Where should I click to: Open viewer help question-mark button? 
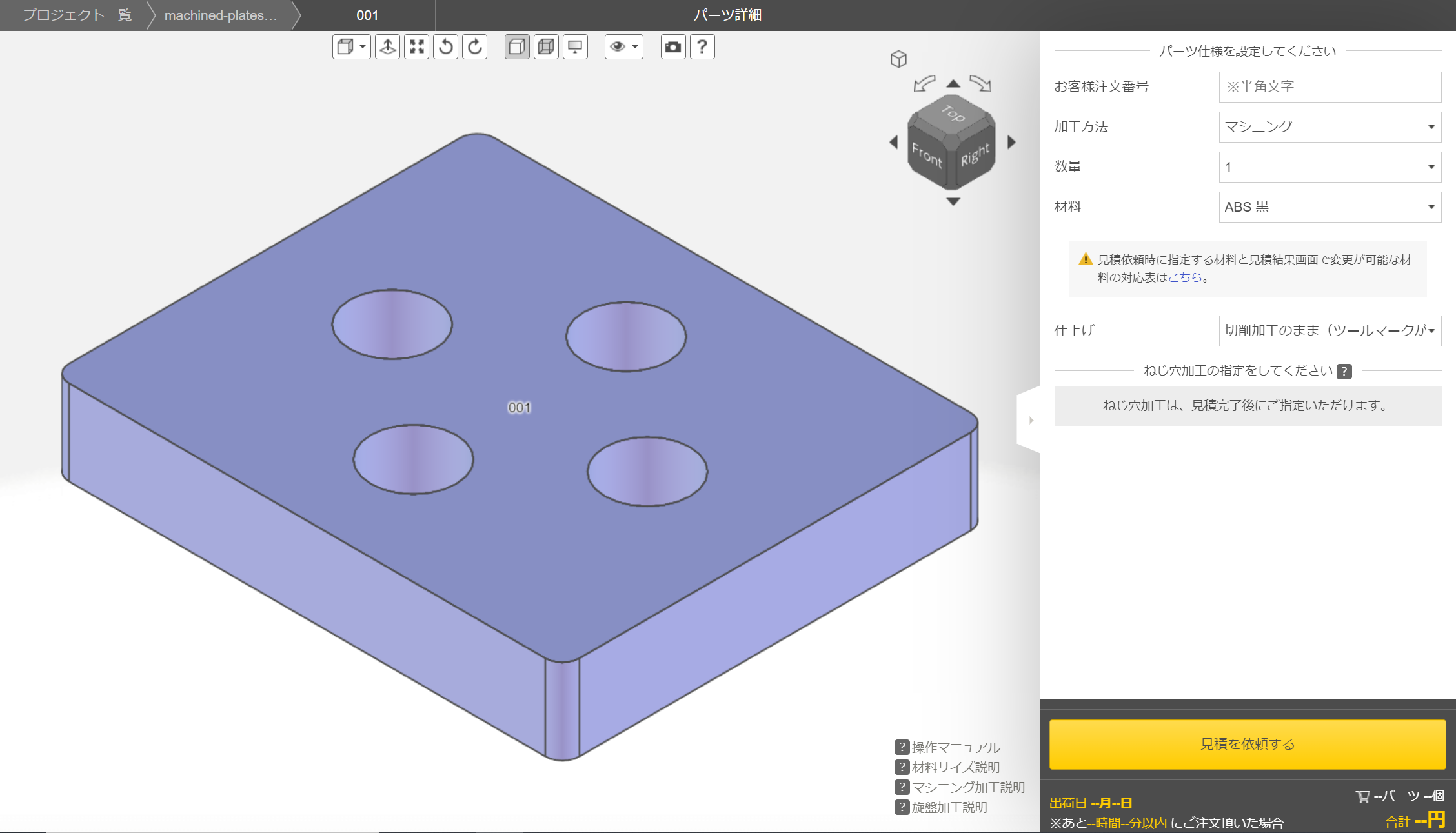[702, 46]
